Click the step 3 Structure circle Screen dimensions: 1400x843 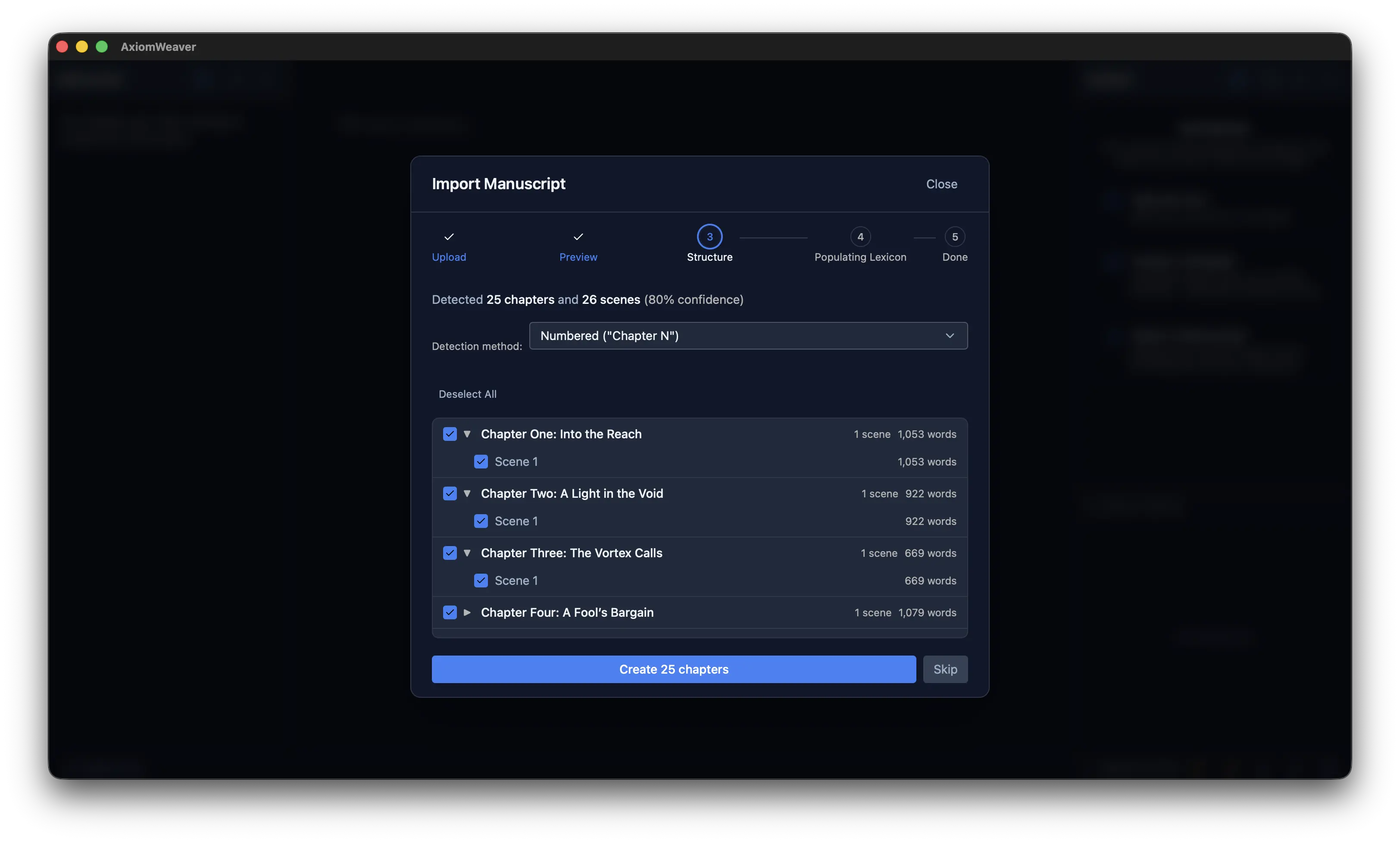pyautogui.click(x=709, y=237)
